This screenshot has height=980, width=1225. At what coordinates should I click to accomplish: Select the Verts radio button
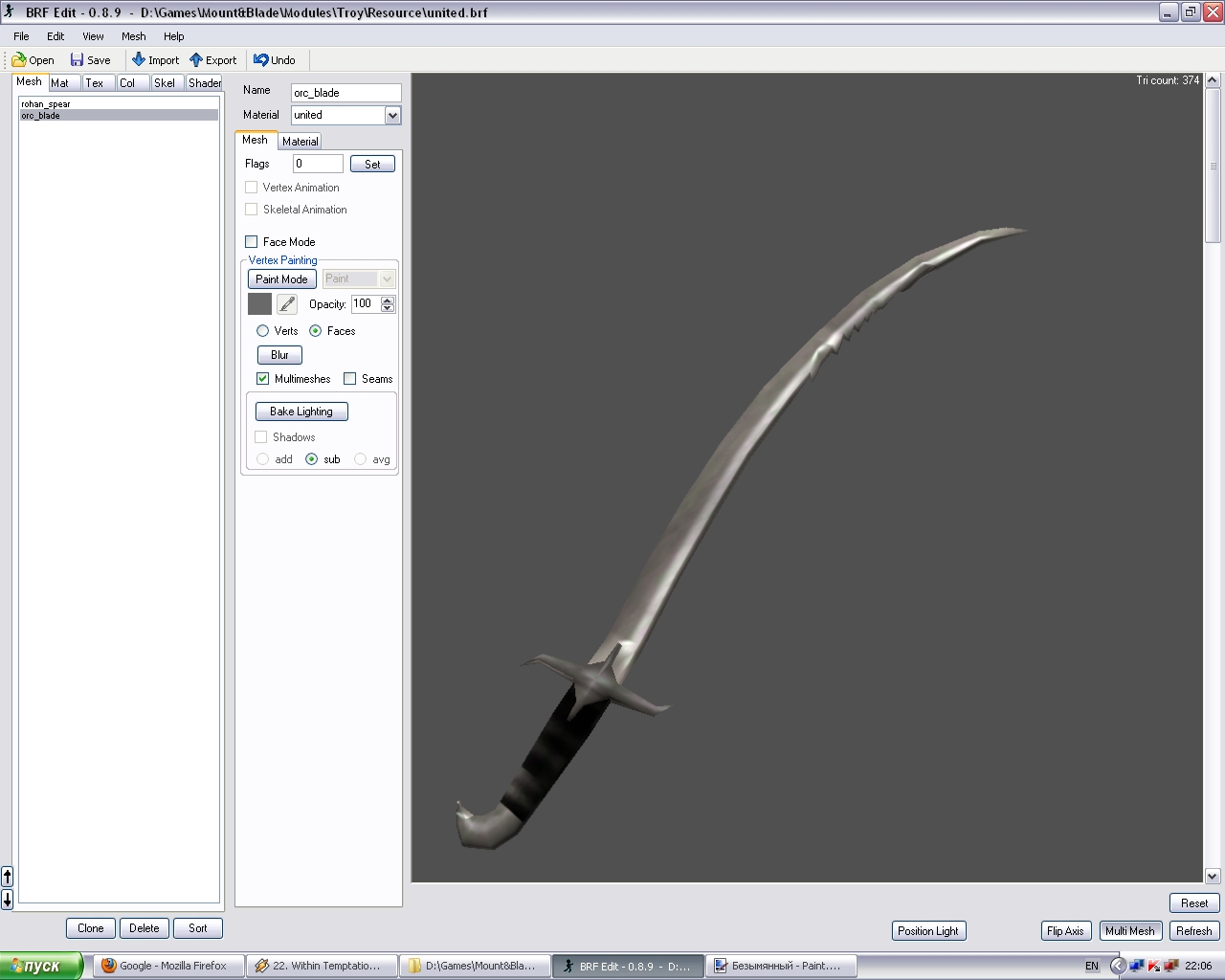click(262, 331)
